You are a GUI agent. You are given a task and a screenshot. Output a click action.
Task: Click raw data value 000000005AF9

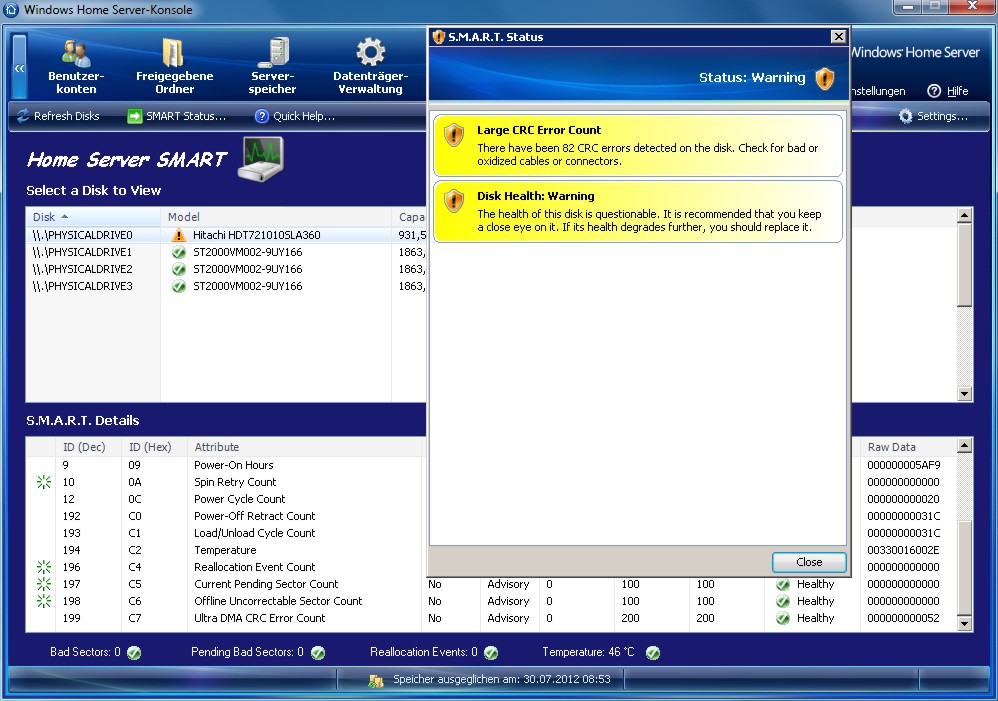903,465
